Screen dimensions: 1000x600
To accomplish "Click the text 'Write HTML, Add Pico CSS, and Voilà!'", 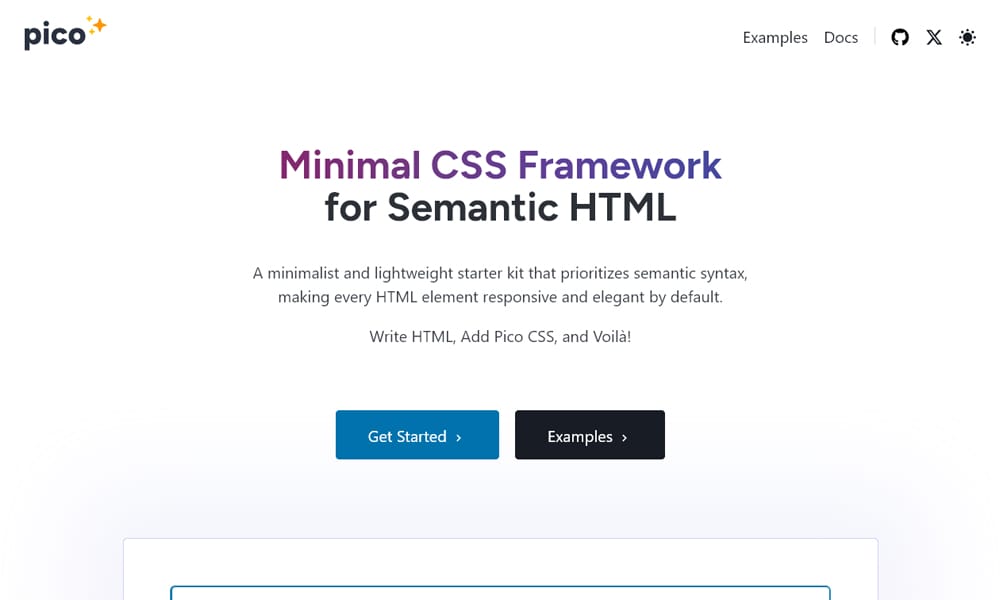I will 501,337.
